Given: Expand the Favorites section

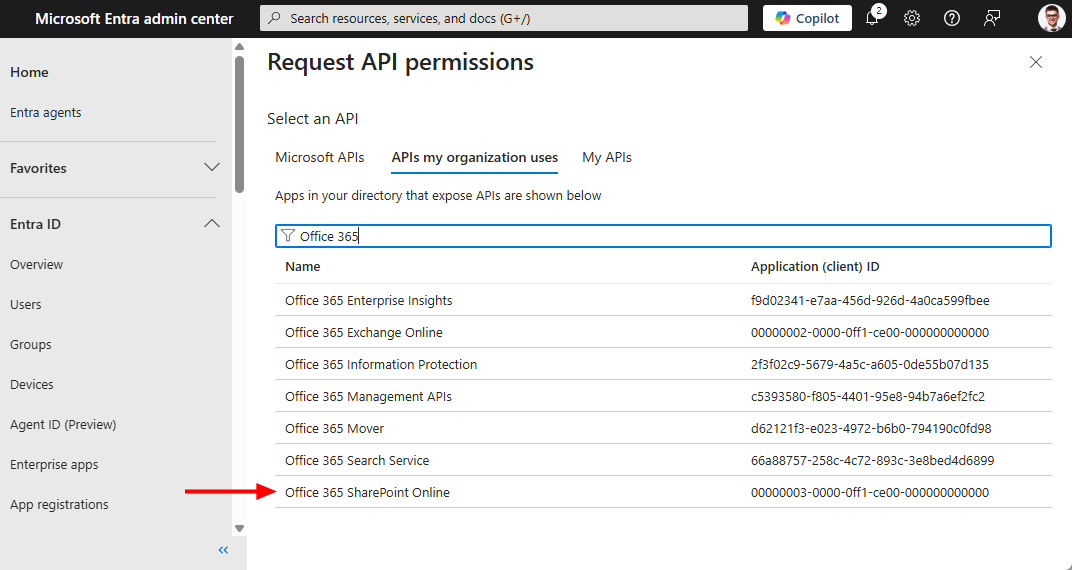Looking at the screenshot, I should tap(211, 168).
